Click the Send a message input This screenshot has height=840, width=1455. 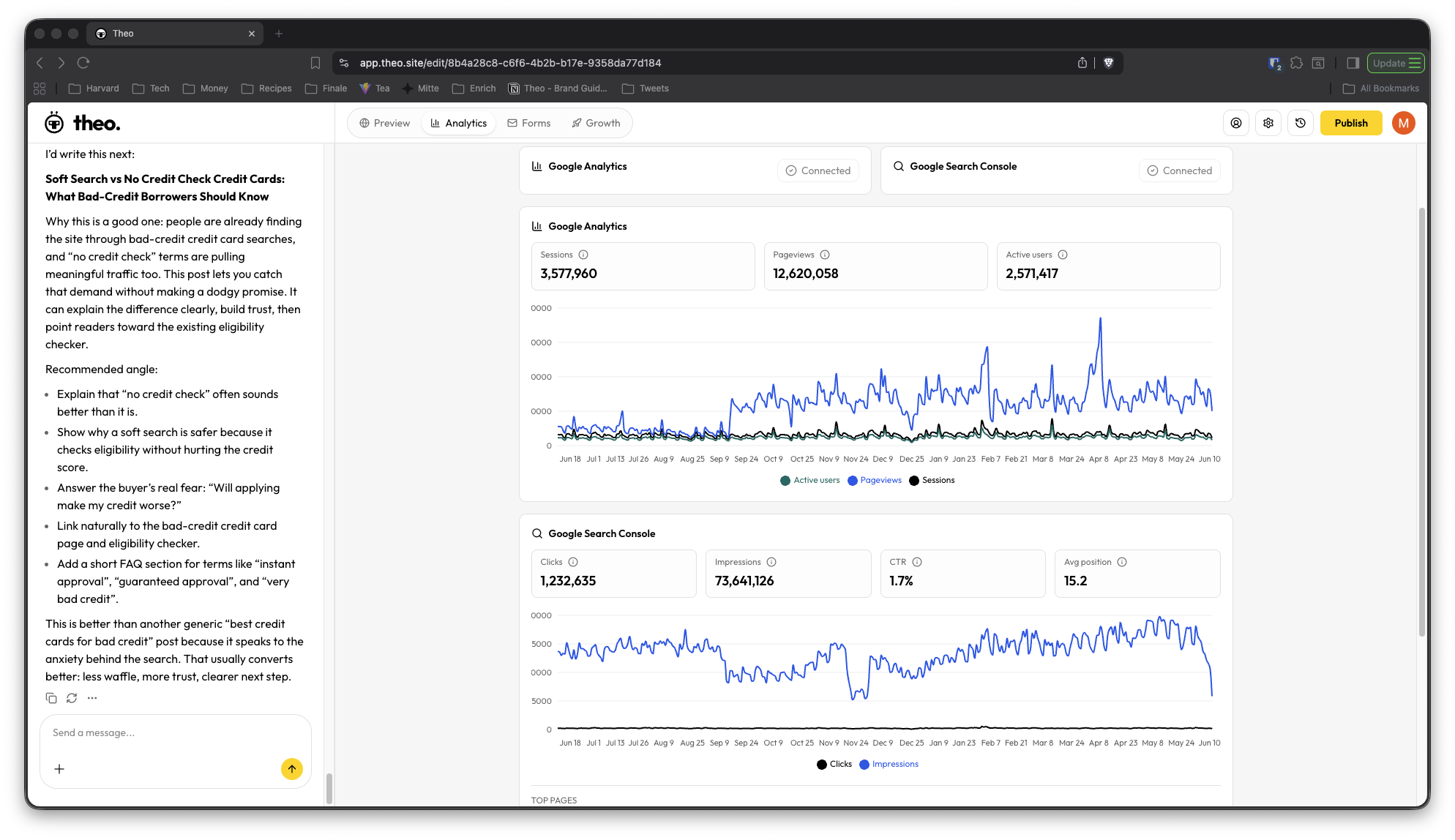click(176, 732)
